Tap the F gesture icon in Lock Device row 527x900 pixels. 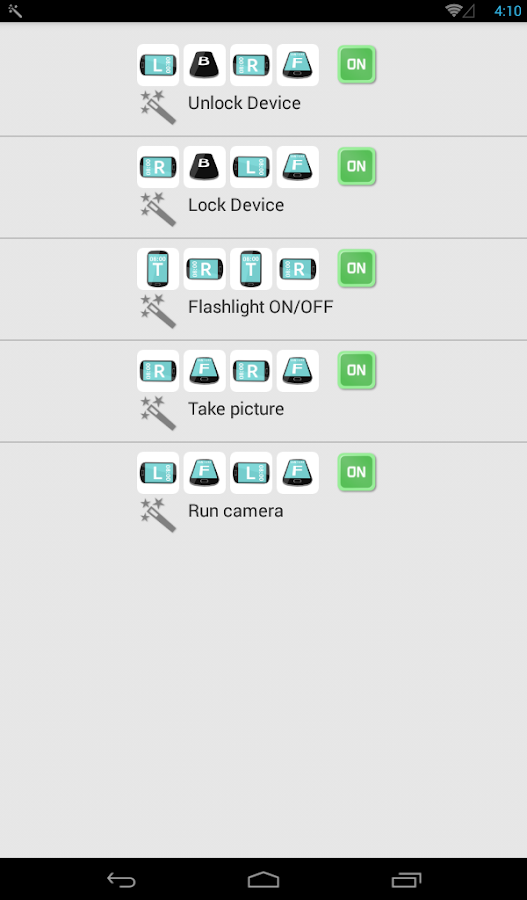coord(297,167)
